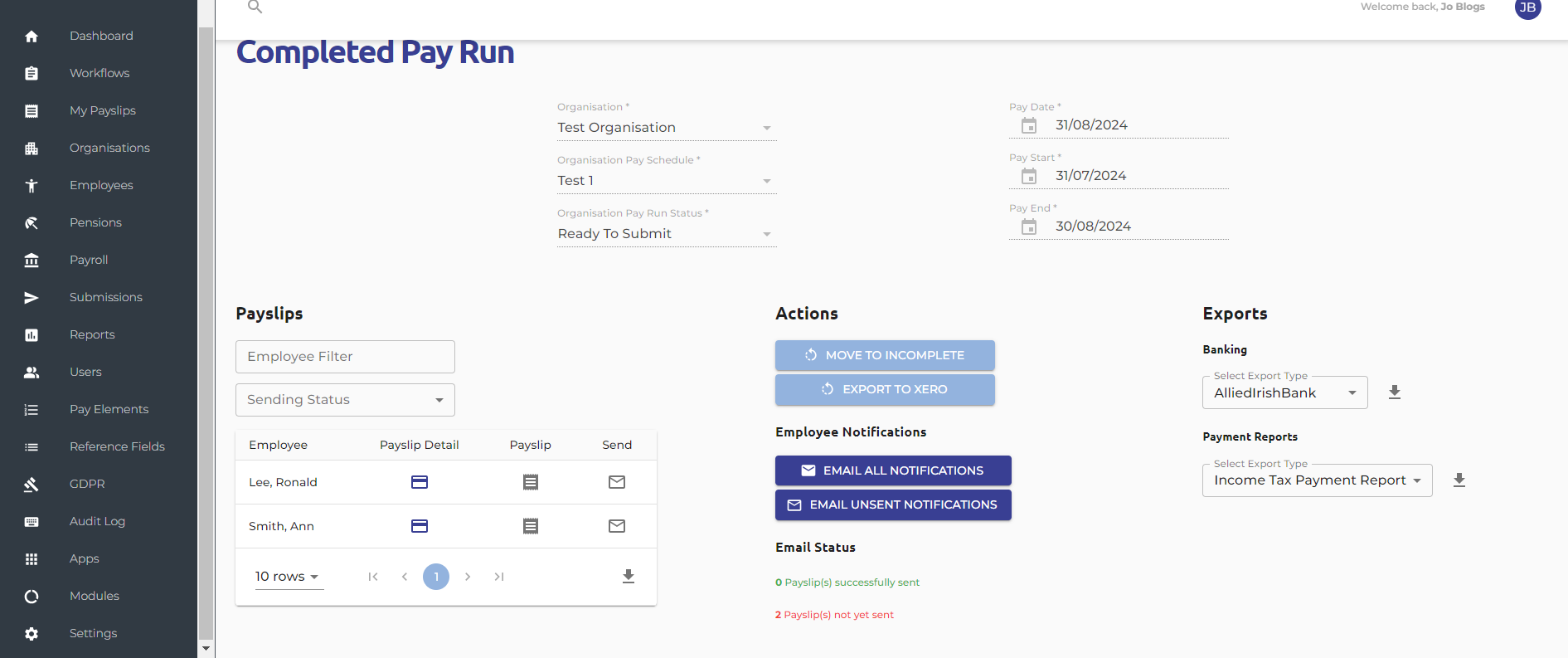This screenshot has height=658, width=1568.
Task: Click the Export to Xero button
Action: pyautogui.click(x=885, y=389)
